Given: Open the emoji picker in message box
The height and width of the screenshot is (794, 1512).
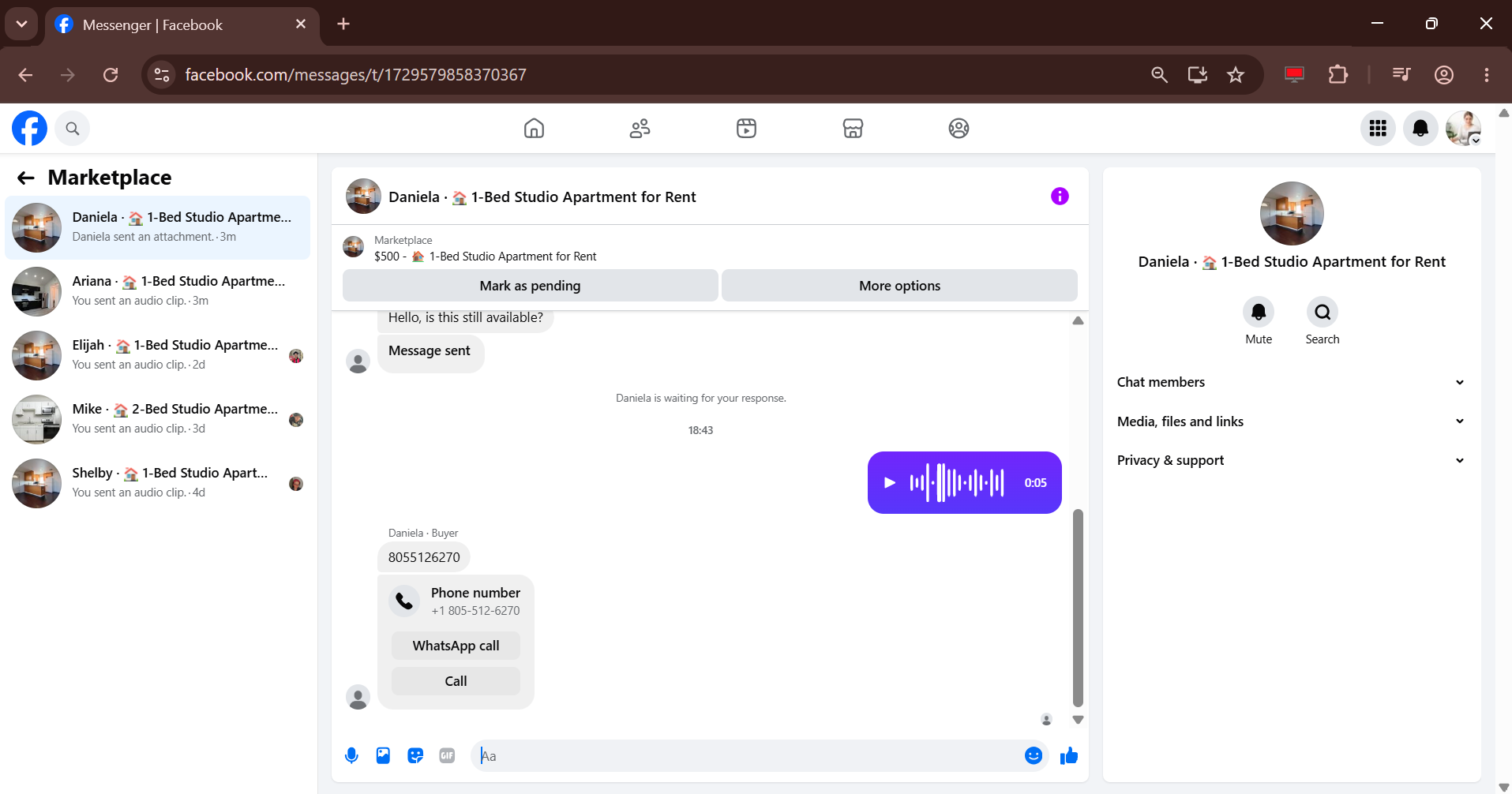Looking at the screenshot, I should coord(1034,755).
